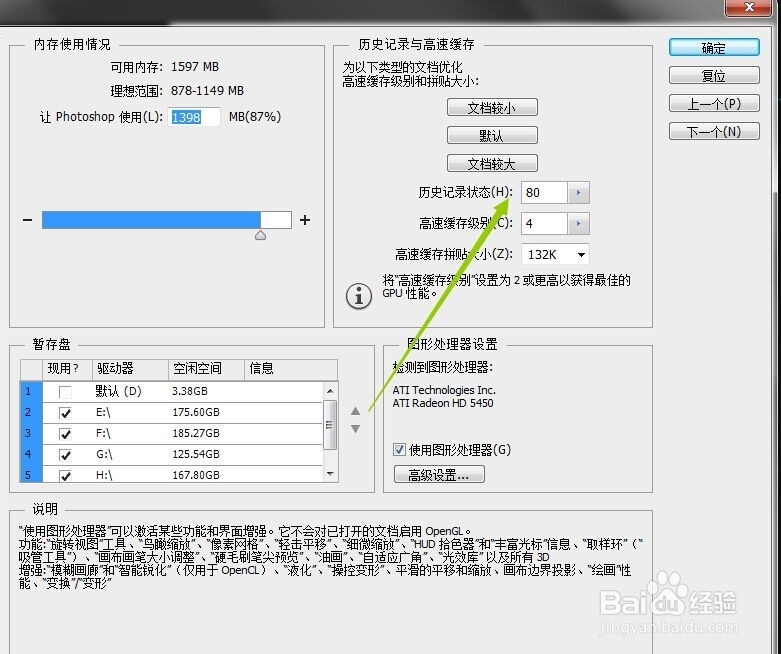Click scratch disk list scroll-up arrow
Screen dimensions: 781x654
coord(330,391)
